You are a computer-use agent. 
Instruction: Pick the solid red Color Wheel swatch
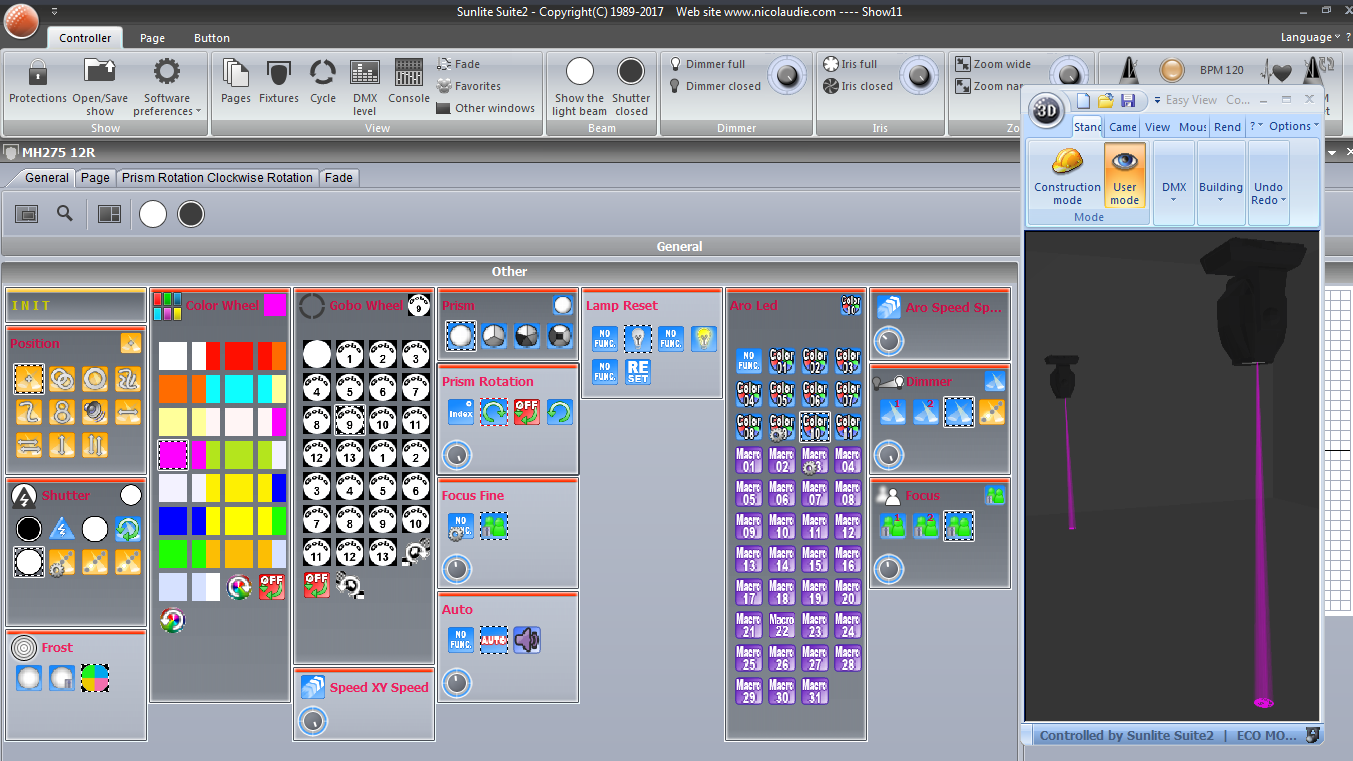[239, 356]
